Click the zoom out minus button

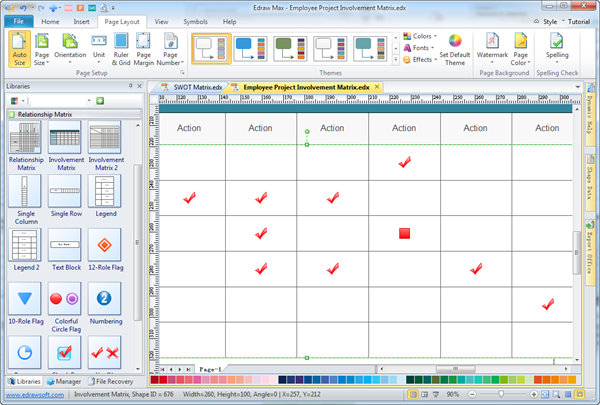472,394
